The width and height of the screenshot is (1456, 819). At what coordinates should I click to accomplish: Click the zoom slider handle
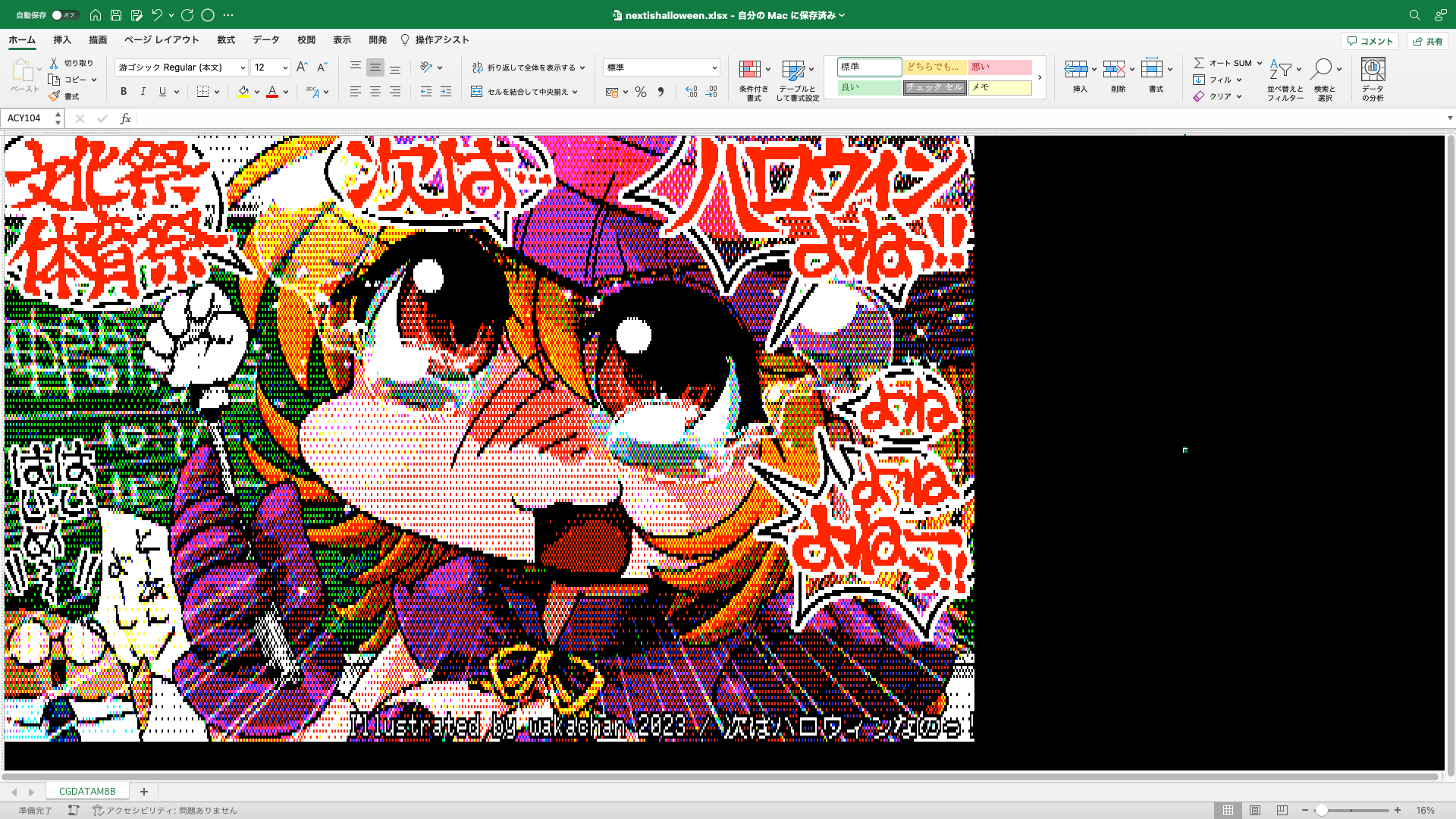pos(1321,810)
